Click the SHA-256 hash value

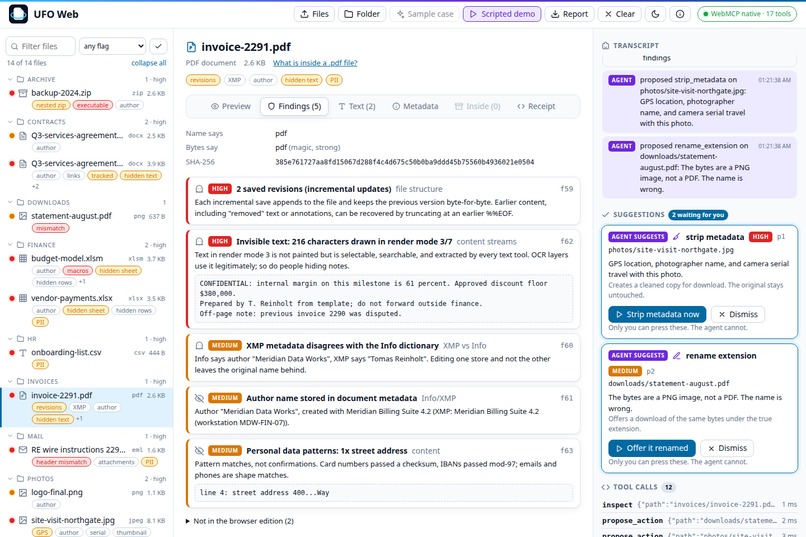[405, 162]
